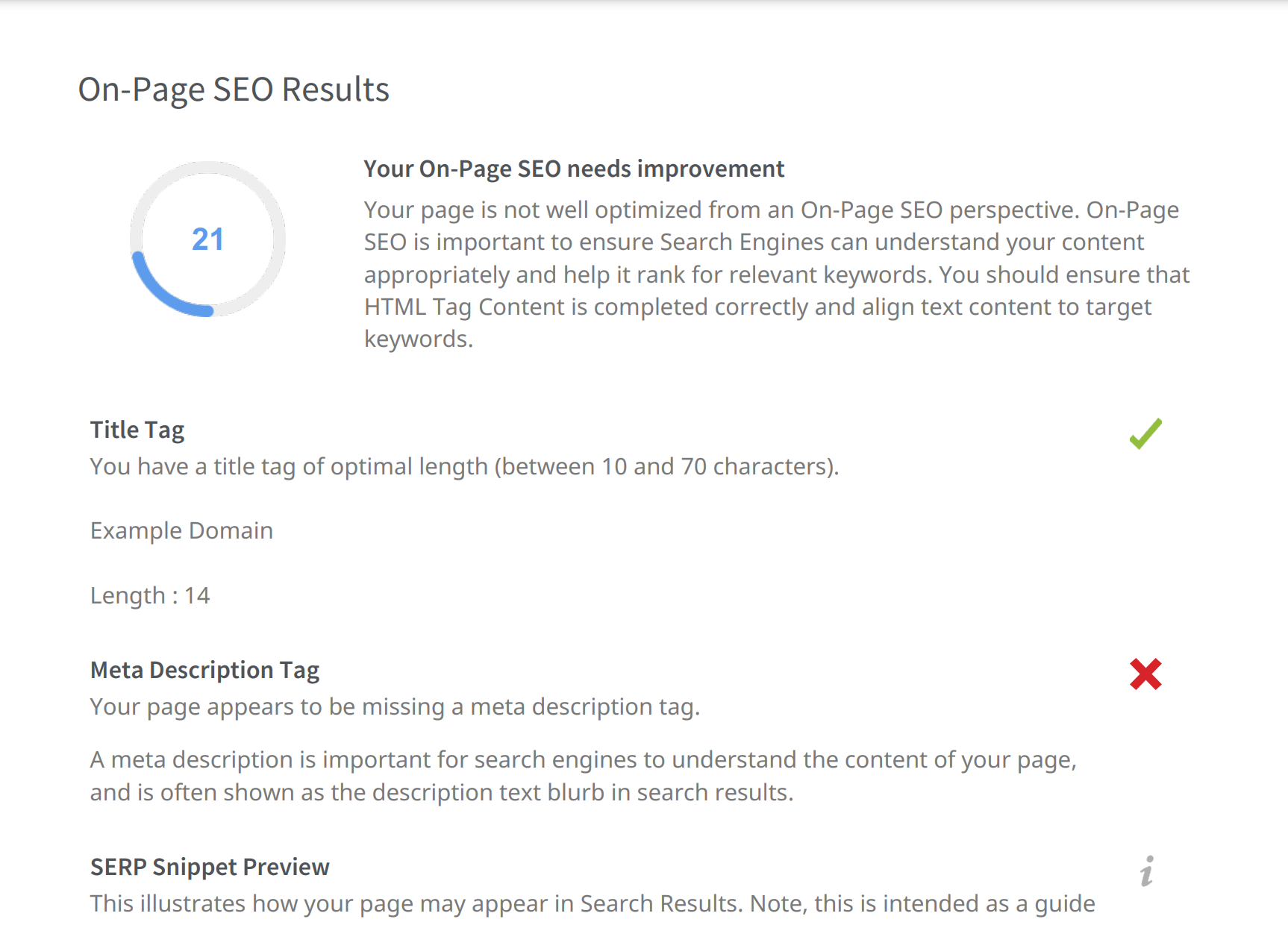Click the title tag optimal length description

pos(464,466)
